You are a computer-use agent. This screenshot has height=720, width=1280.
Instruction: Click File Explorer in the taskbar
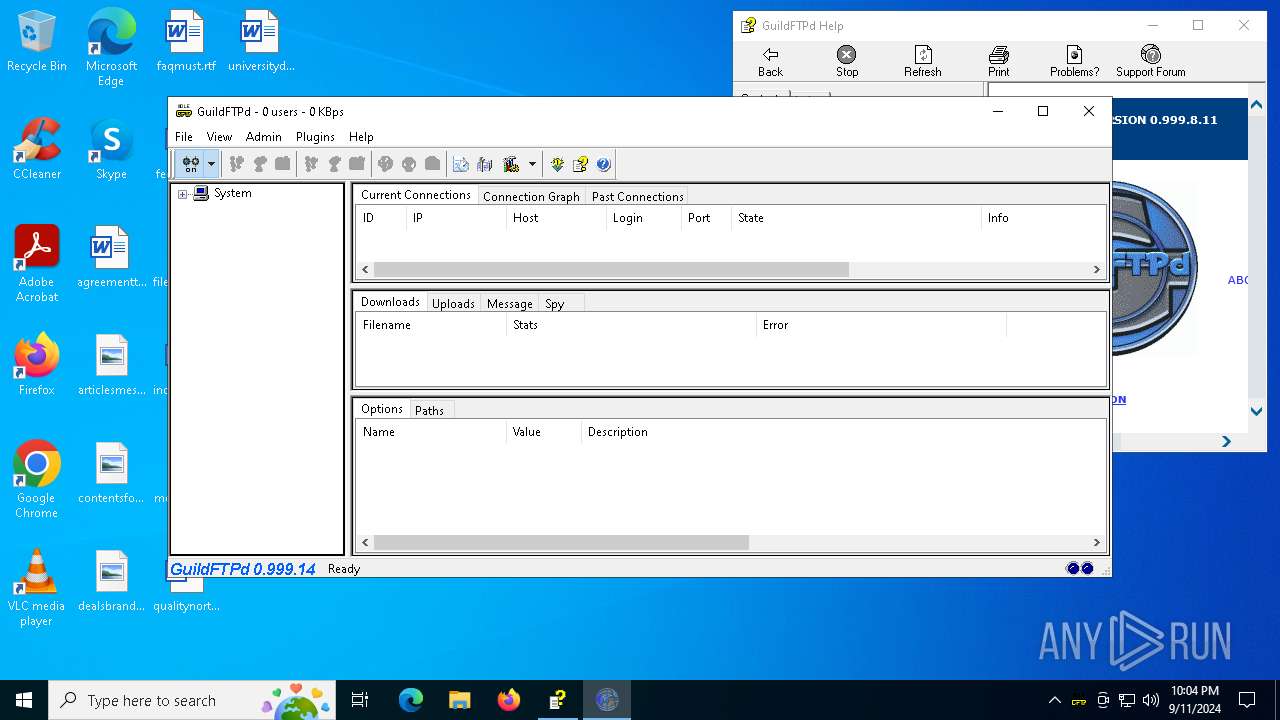(459, 700)
